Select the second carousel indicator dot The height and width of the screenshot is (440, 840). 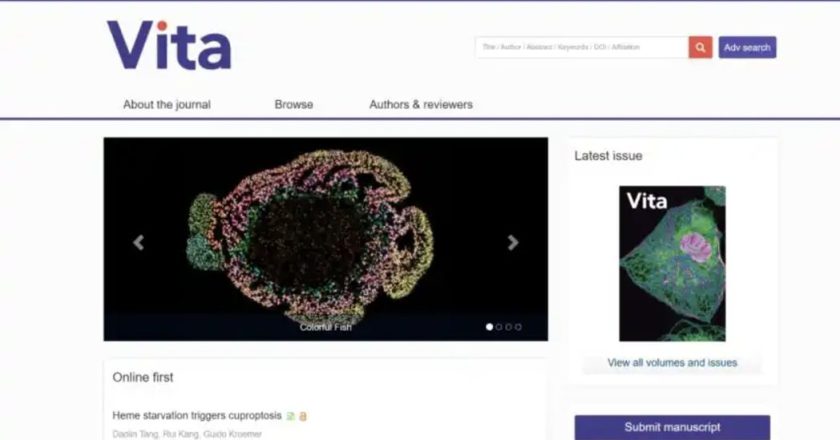[x=499, y=327]
